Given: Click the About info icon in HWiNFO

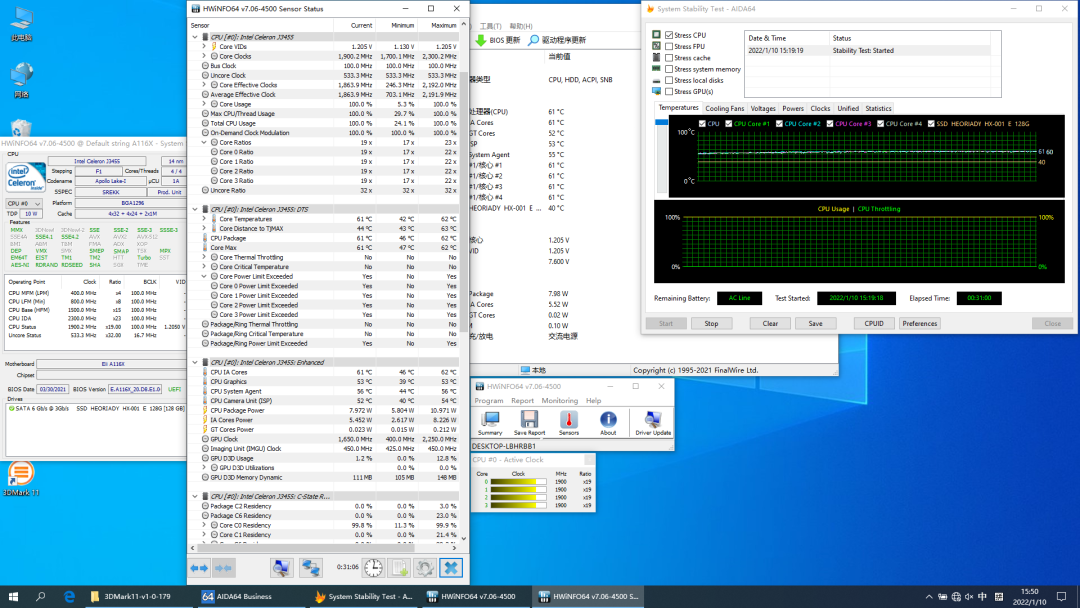Looking at the screenshot, I should (x=608, y=421).
